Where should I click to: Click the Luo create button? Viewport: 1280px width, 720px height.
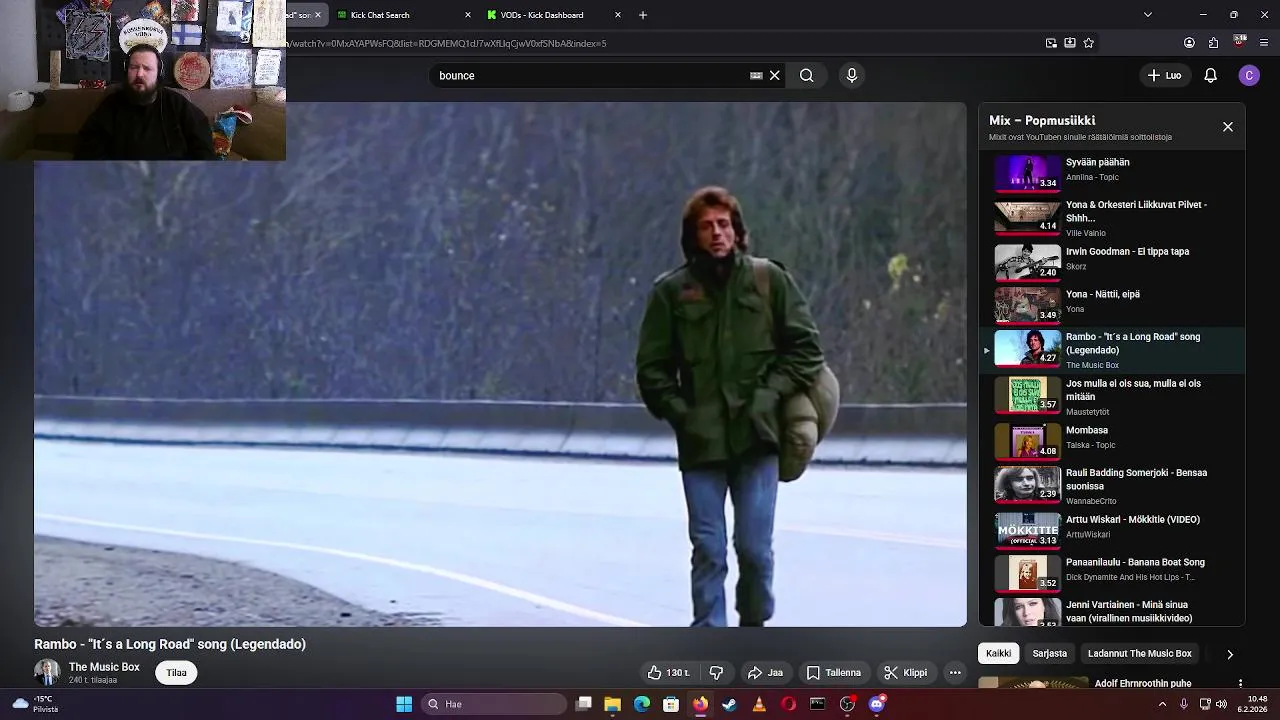coord(1164,75)
